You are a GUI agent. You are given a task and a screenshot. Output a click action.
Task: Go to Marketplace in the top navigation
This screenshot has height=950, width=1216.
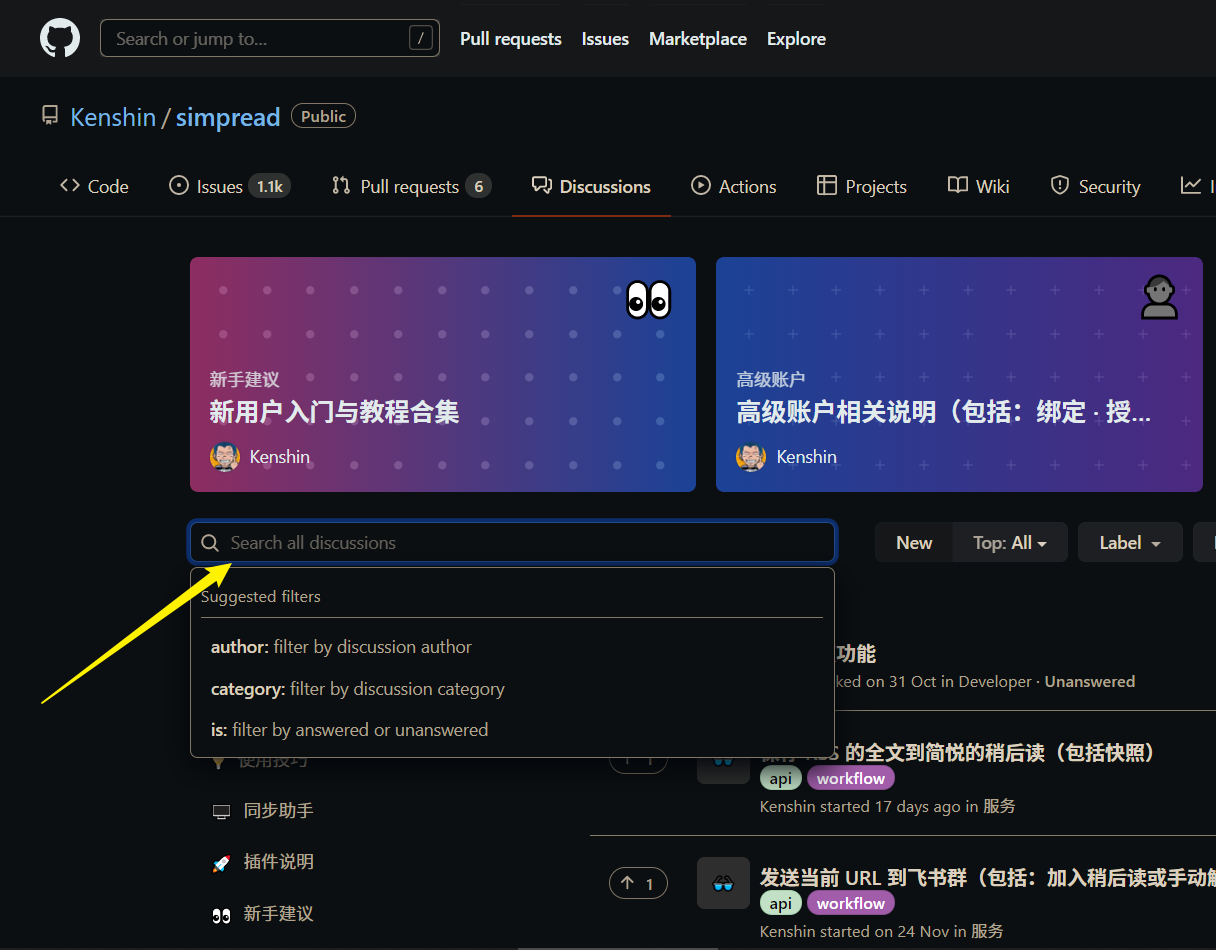pyautogui.click(x=698, y=39)
